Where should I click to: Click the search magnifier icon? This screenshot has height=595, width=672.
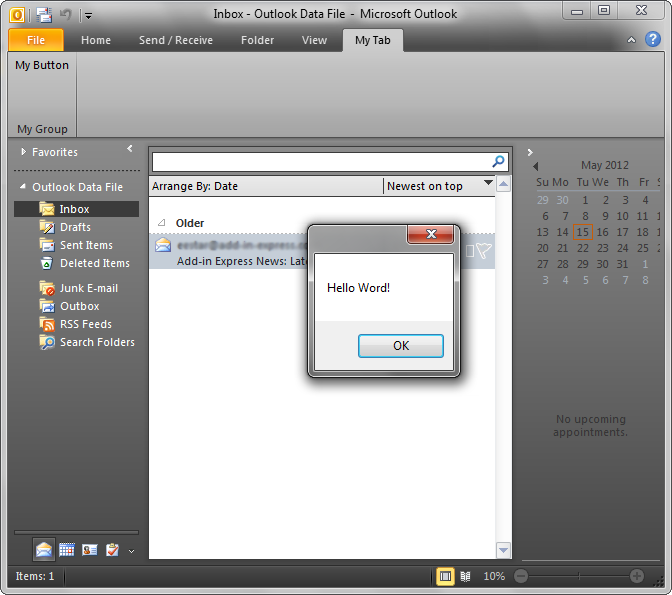[498, 162]
